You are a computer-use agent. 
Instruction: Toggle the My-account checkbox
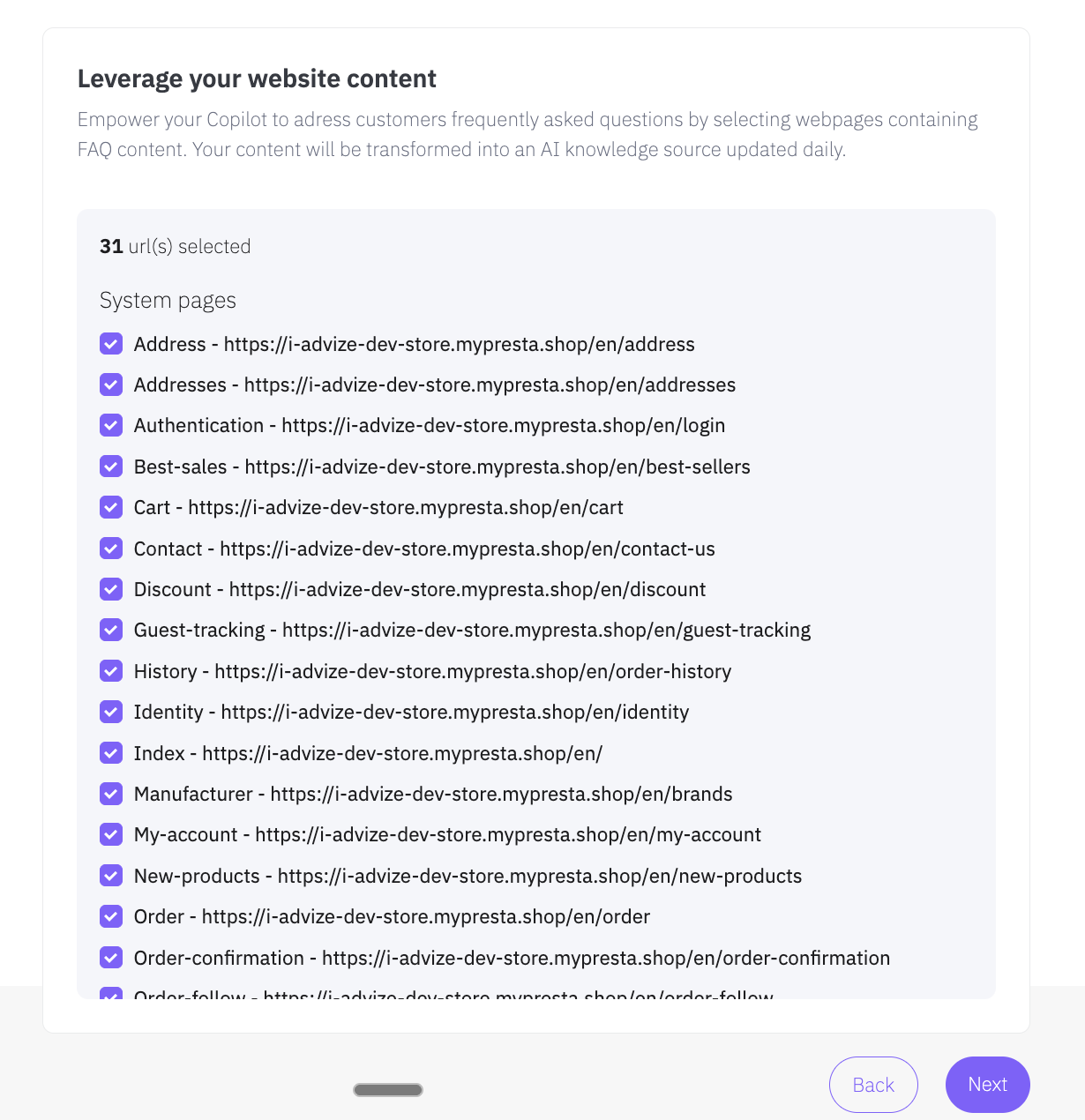click(111, 834)
